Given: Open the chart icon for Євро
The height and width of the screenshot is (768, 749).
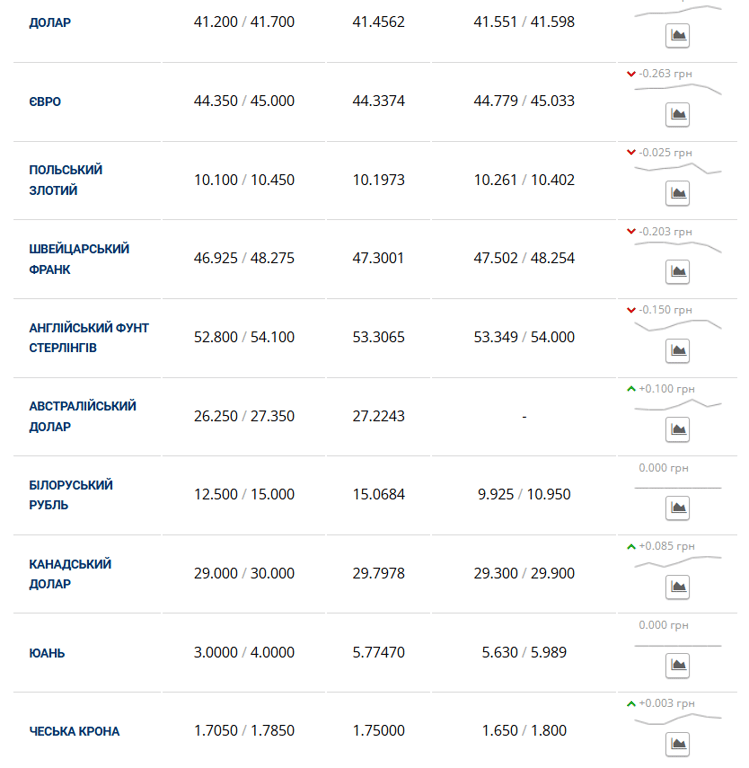Looking at the screenshot, I should tap(678, 114).
